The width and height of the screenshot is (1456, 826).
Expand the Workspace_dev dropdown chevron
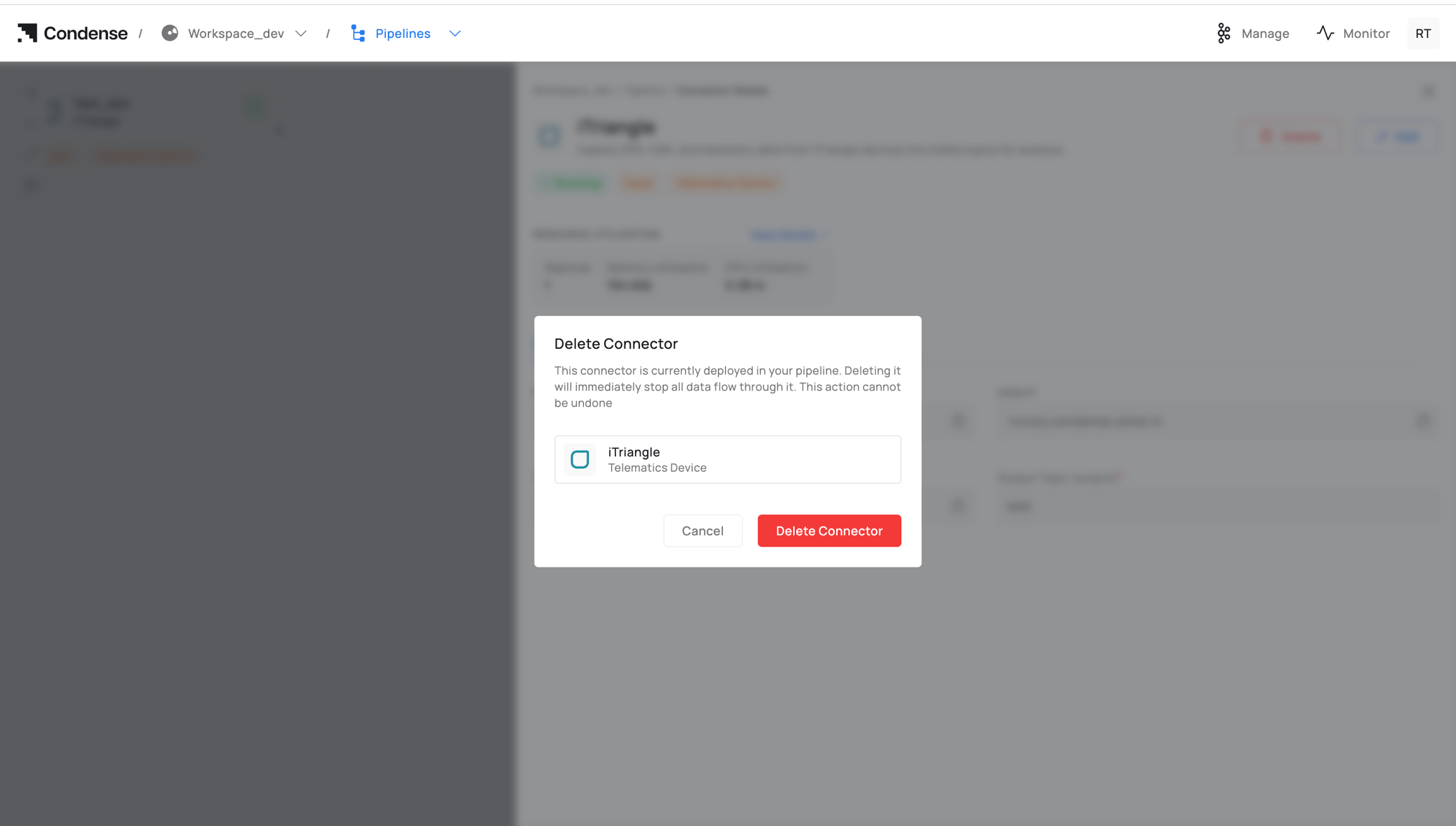coord(301,33)
